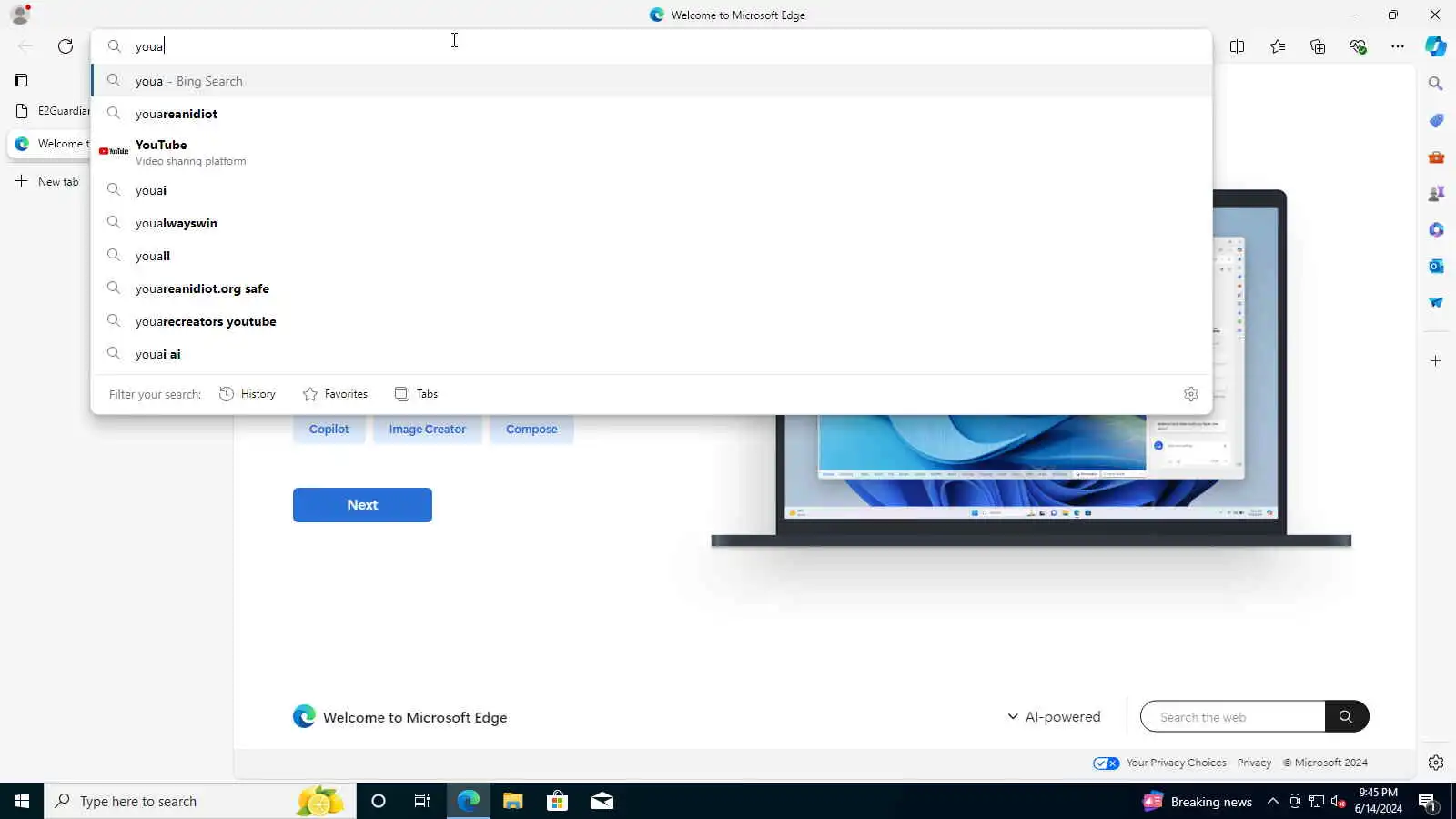Open the sidebar Shopping tag icon

1436,120
